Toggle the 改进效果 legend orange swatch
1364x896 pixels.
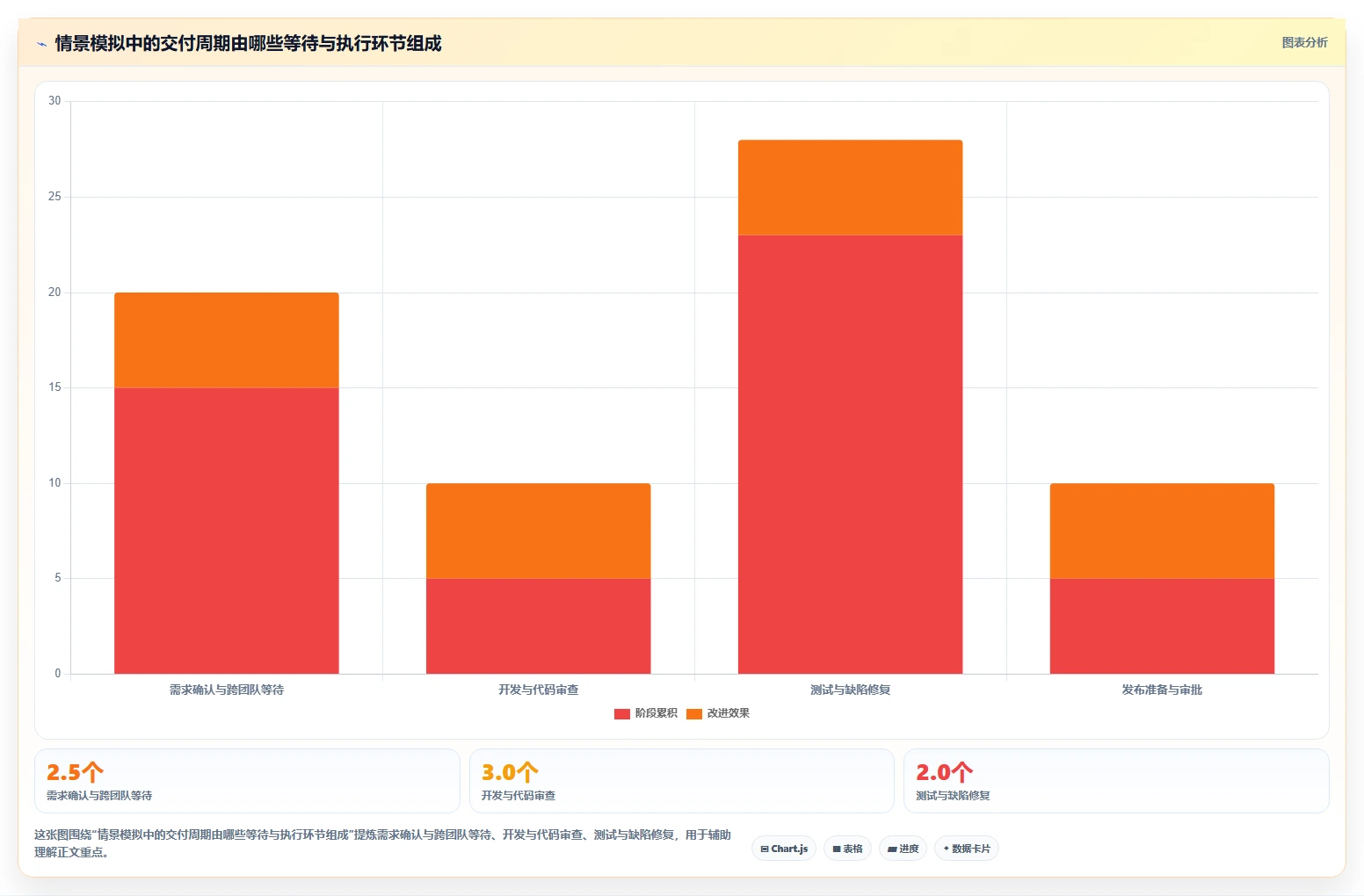pos(693,713)
